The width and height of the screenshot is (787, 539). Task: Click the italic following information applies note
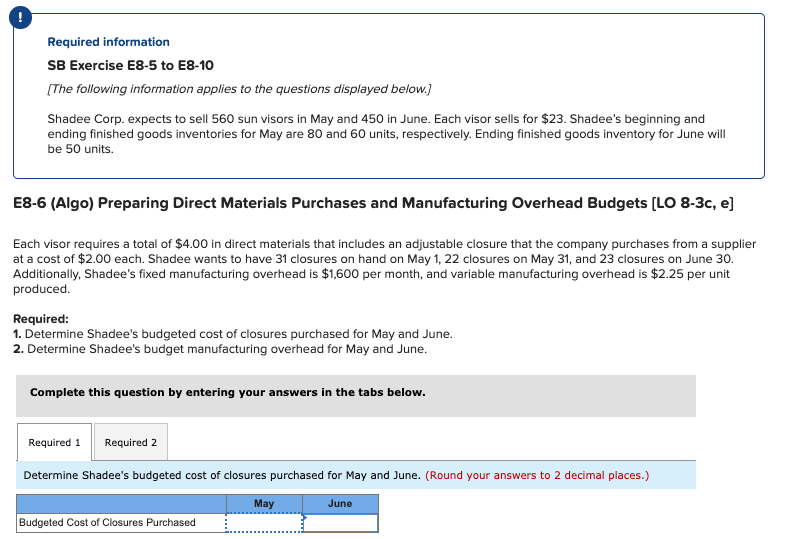click(239, 89)
